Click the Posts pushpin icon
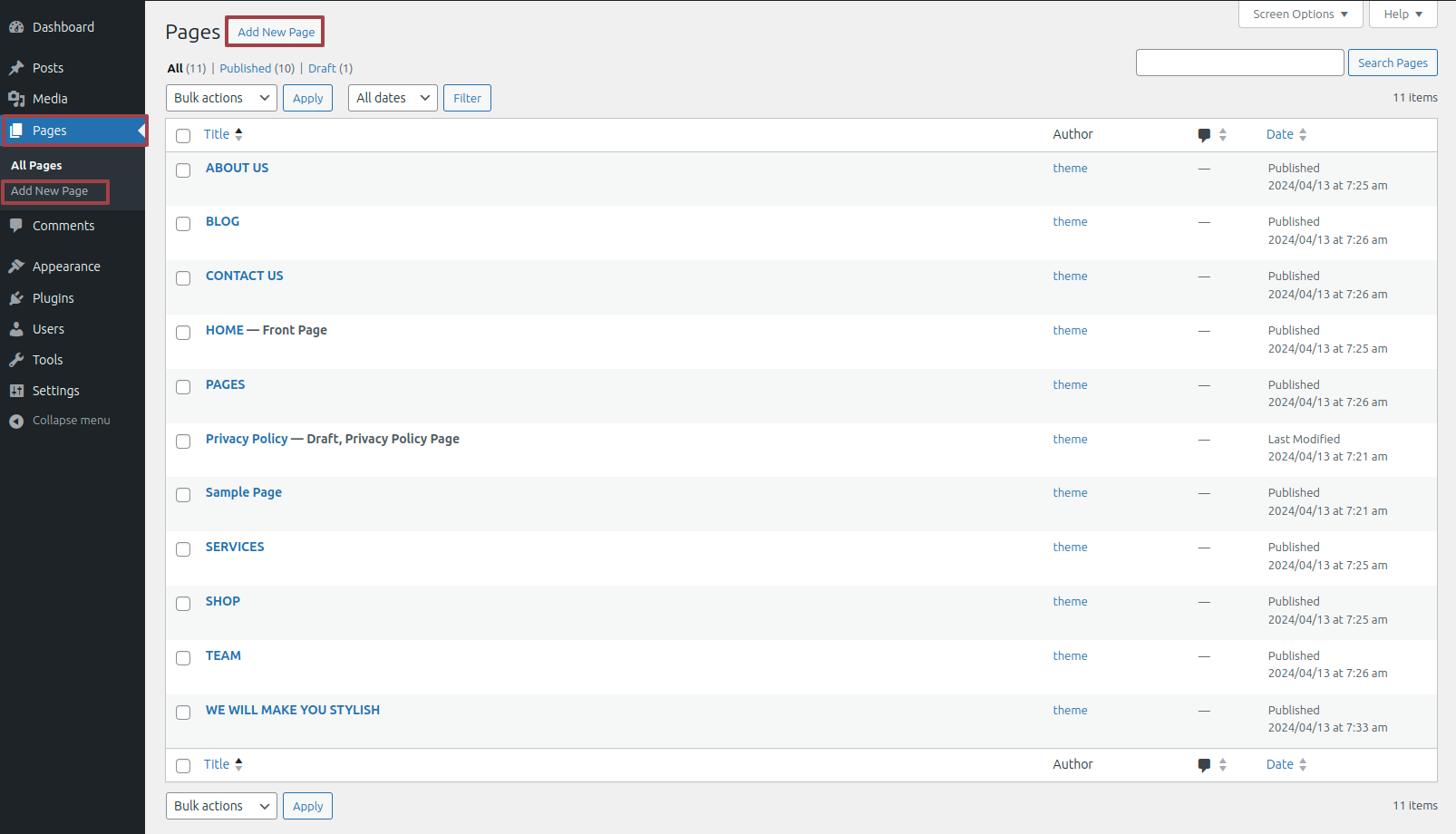This screenshot has height=834, width=1456. point(16,68)
